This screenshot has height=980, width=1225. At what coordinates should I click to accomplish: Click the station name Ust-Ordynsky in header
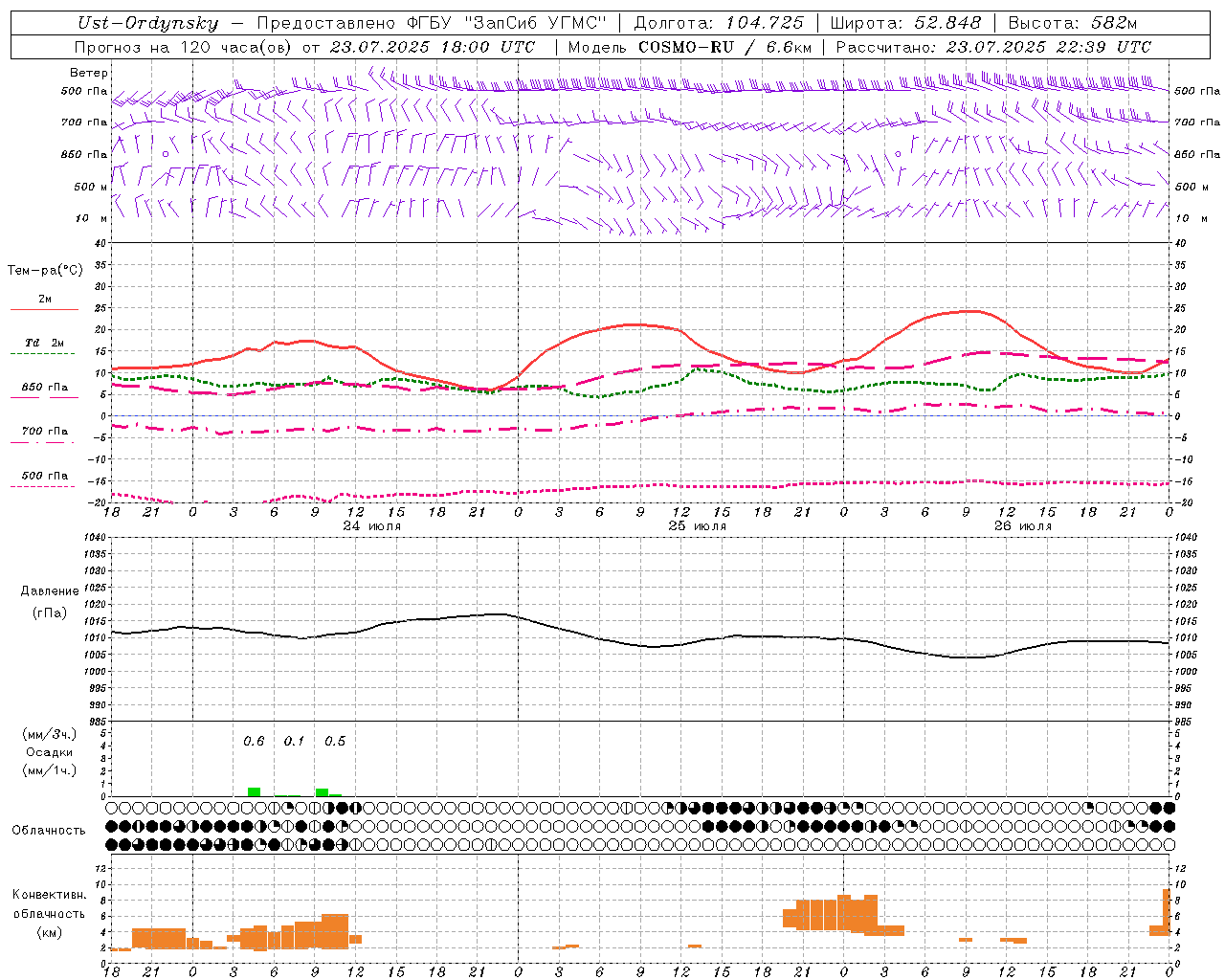click(x=147, y=23)
